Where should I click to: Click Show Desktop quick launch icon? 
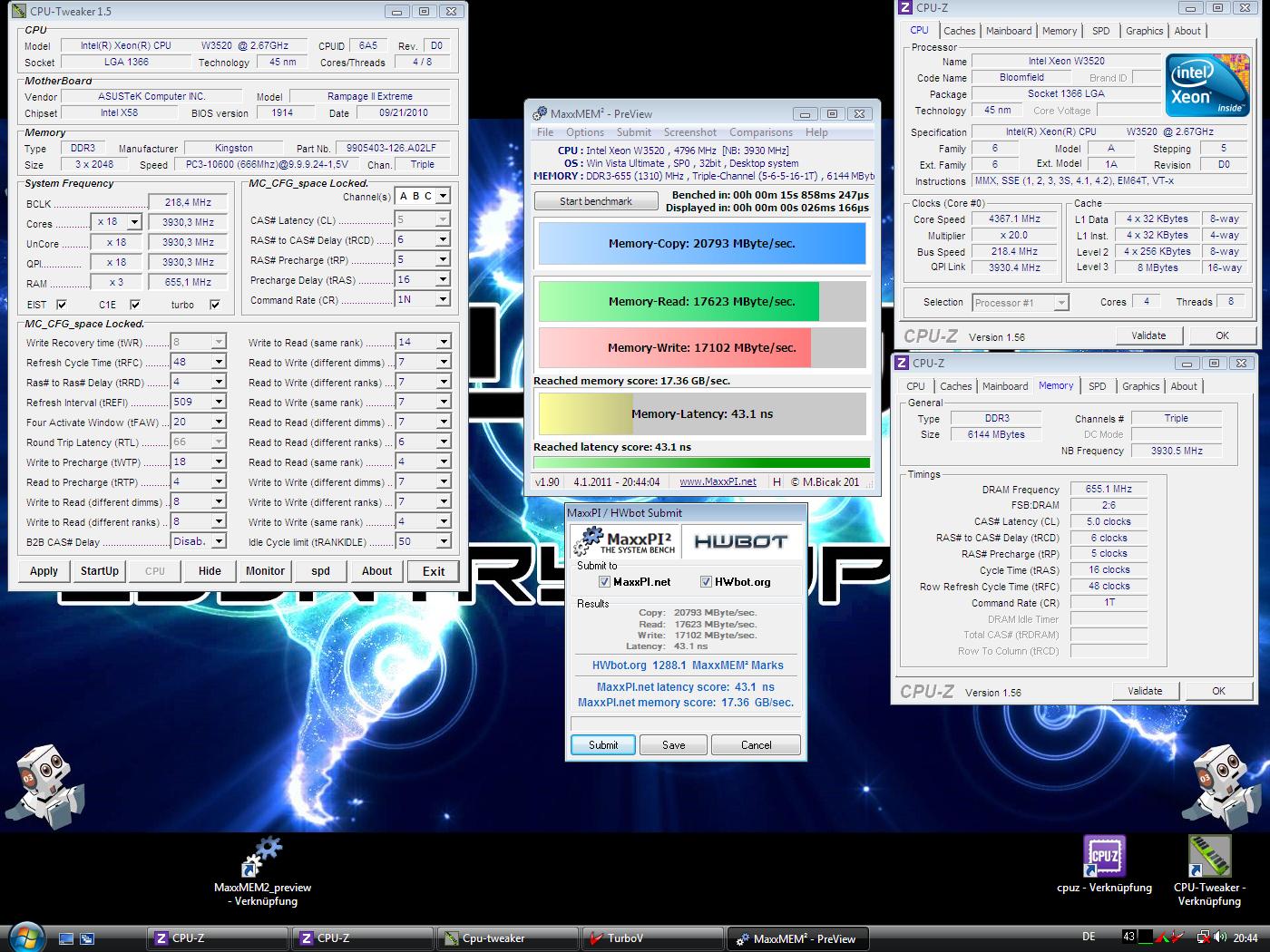[66, 938]
